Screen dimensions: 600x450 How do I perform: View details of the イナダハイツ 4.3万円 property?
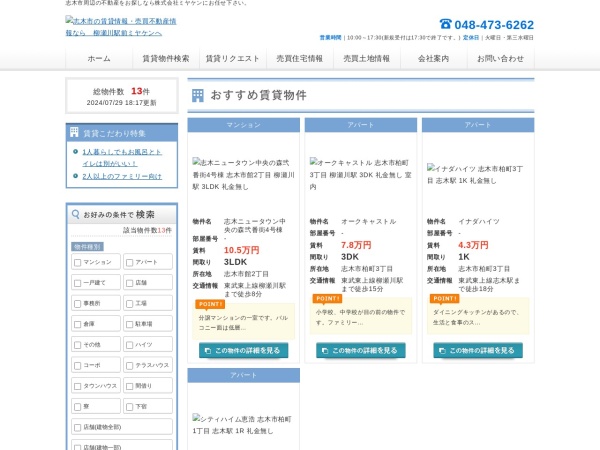[x=478, y=351]
